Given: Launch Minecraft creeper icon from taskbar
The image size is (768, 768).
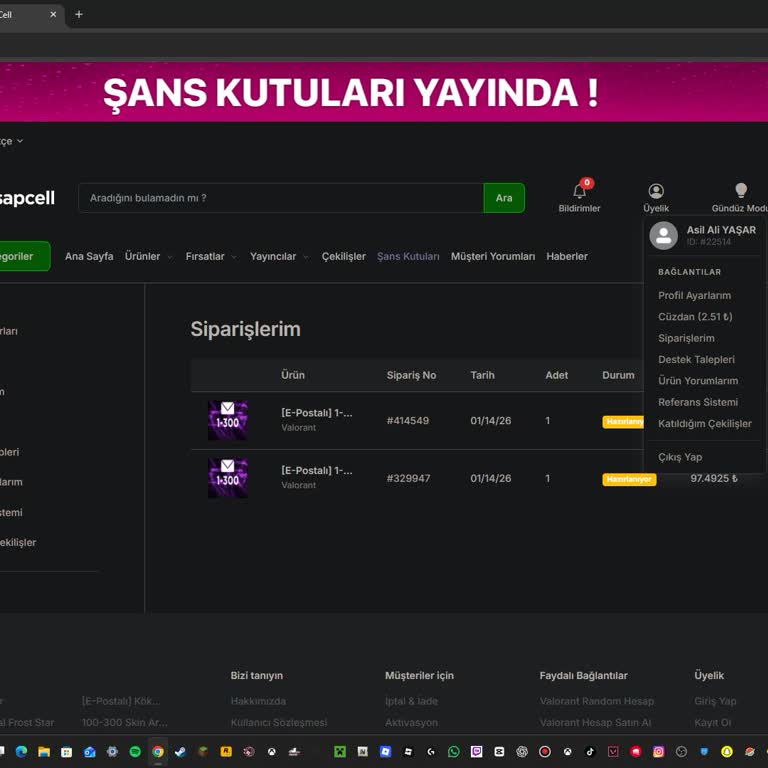Looking at the screenshot, I should [340, 751].
